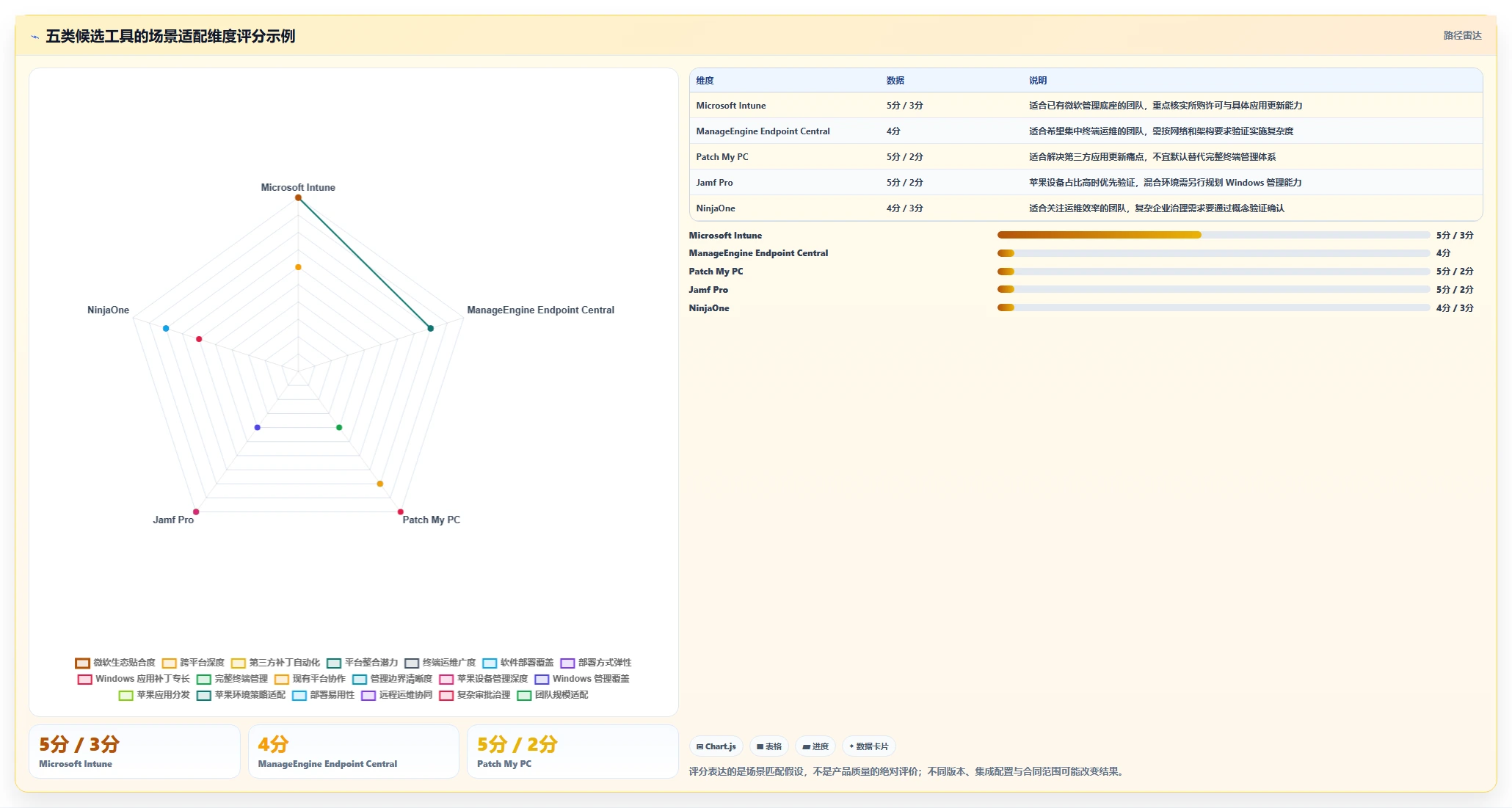Screen dimensions: 1512x808
Task: Hide the 第三方补丁自动化 dataset in the legend
Action: point(275,663)
